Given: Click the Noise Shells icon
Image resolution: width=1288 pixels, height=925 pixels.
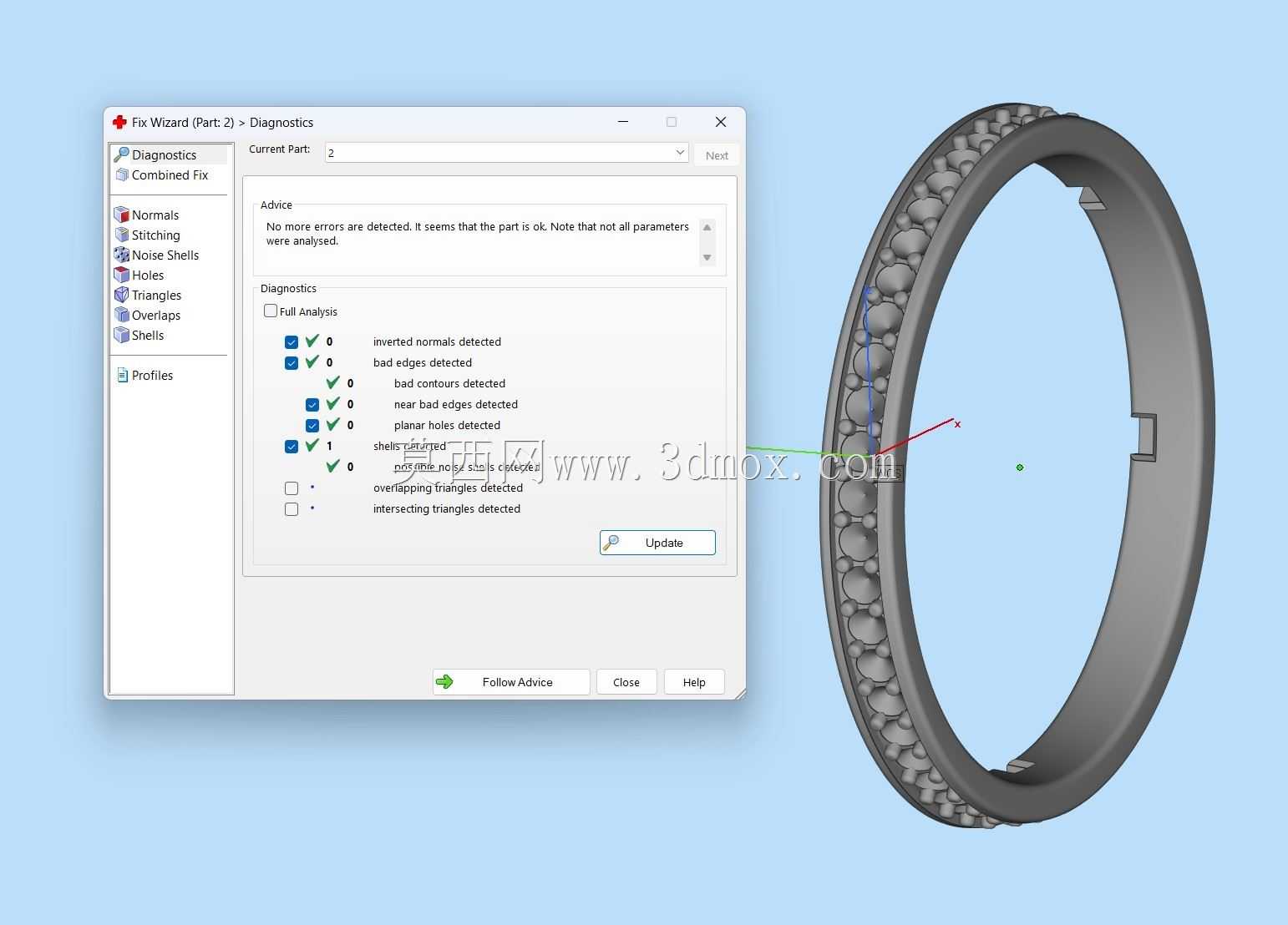Looking at the screenshot, I should tap(122, 255).
